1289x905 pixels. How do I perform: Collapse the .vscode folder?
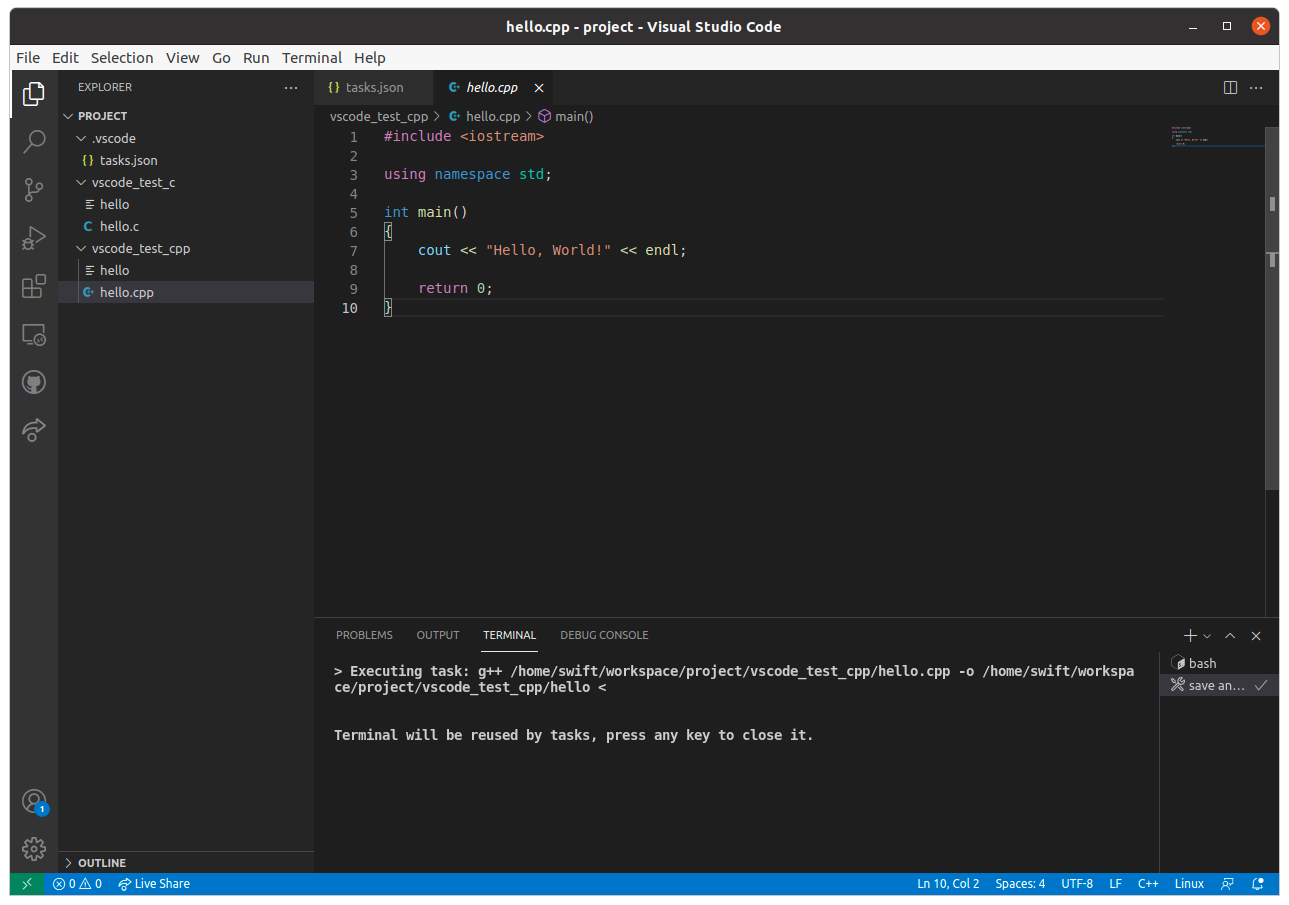[x=186, y=138]
